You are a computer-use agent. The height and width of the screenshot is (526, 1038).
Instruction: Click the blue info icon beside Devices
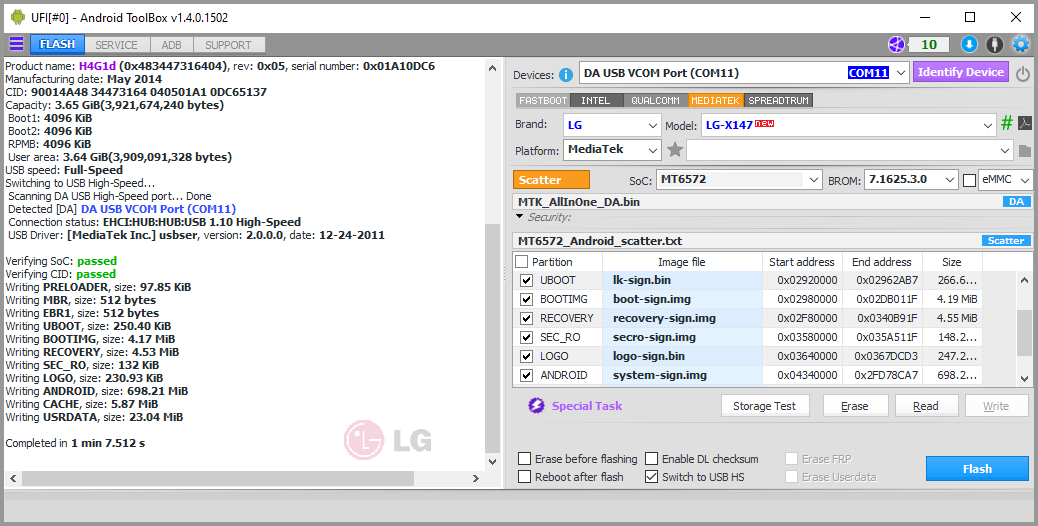(x=565, y=75)
